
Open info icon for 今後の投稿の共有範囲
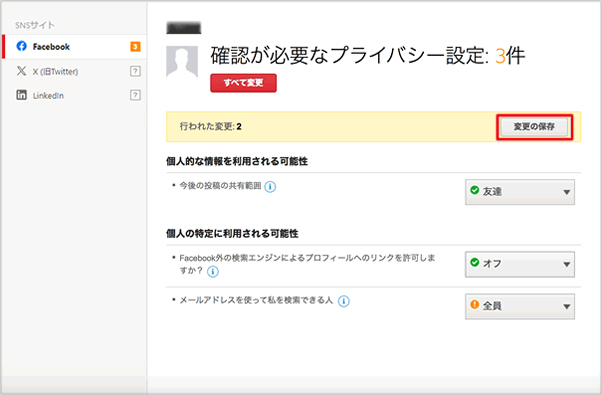click(x=270, y=187)
